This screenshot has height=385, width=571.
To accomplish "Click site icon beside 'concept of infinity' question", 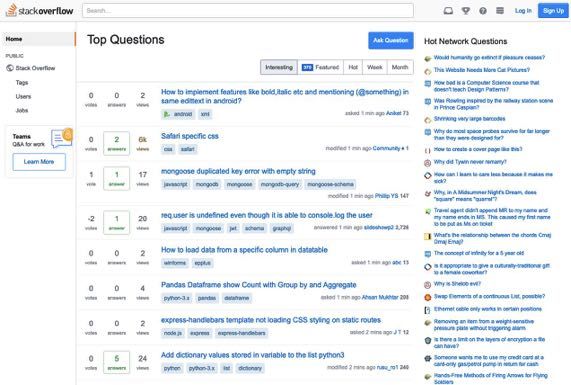I will pyautogui.click(x=428, y=254).
